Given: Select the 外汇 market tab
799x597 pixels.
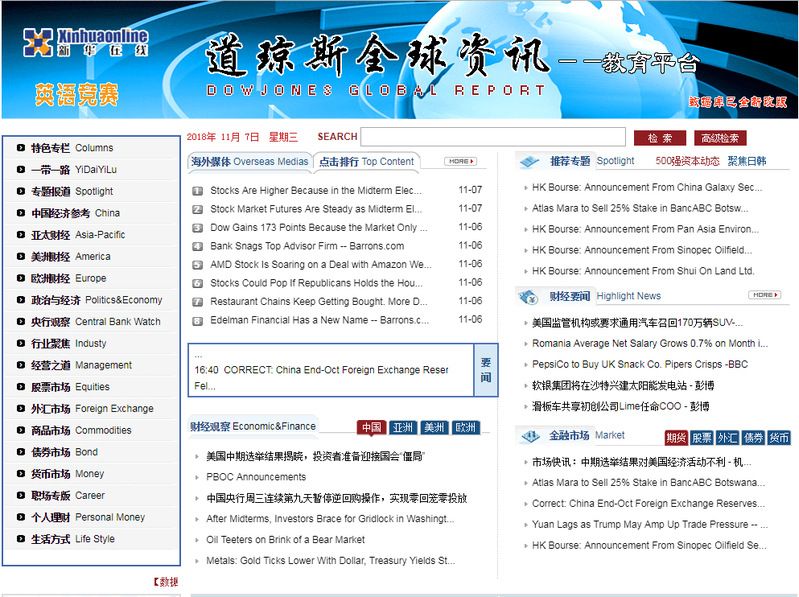Looking at the screenshot, I should pos(727,438).
